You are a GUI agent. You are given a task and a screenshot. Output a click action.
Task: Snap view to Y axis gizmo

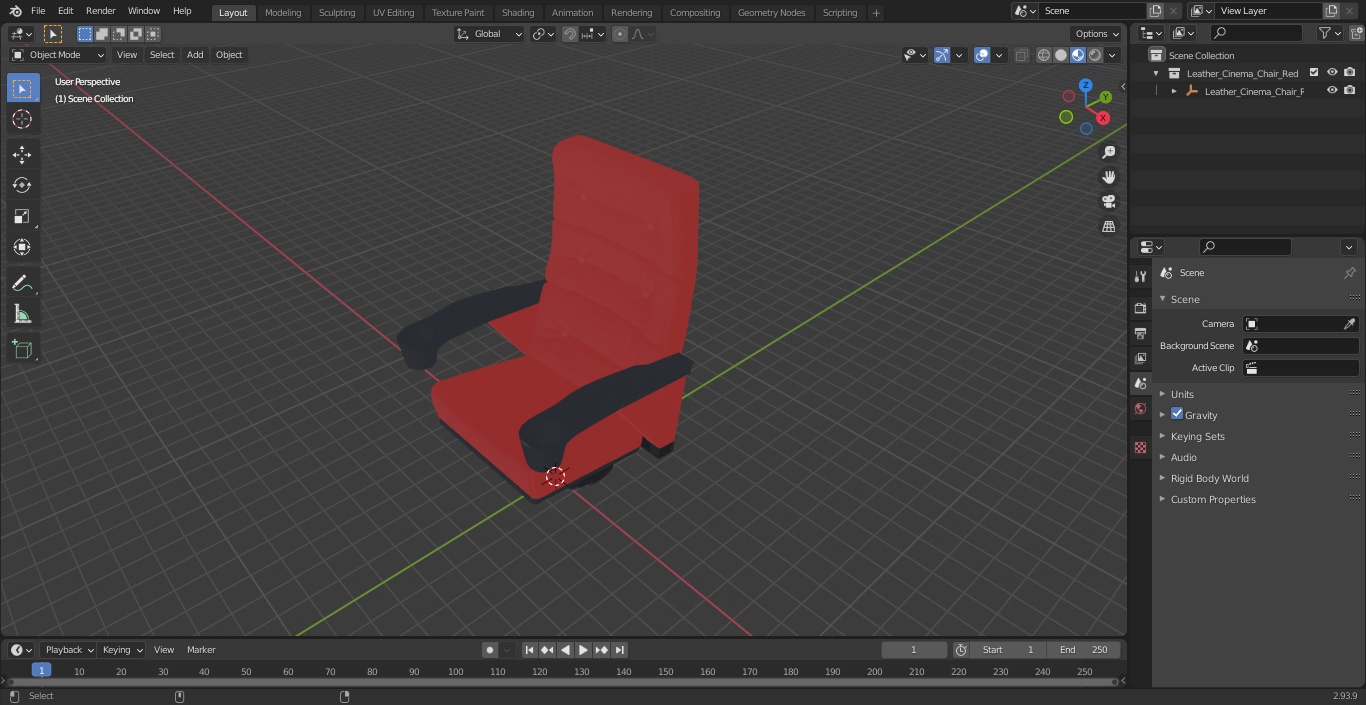(x=1106, y=97)
